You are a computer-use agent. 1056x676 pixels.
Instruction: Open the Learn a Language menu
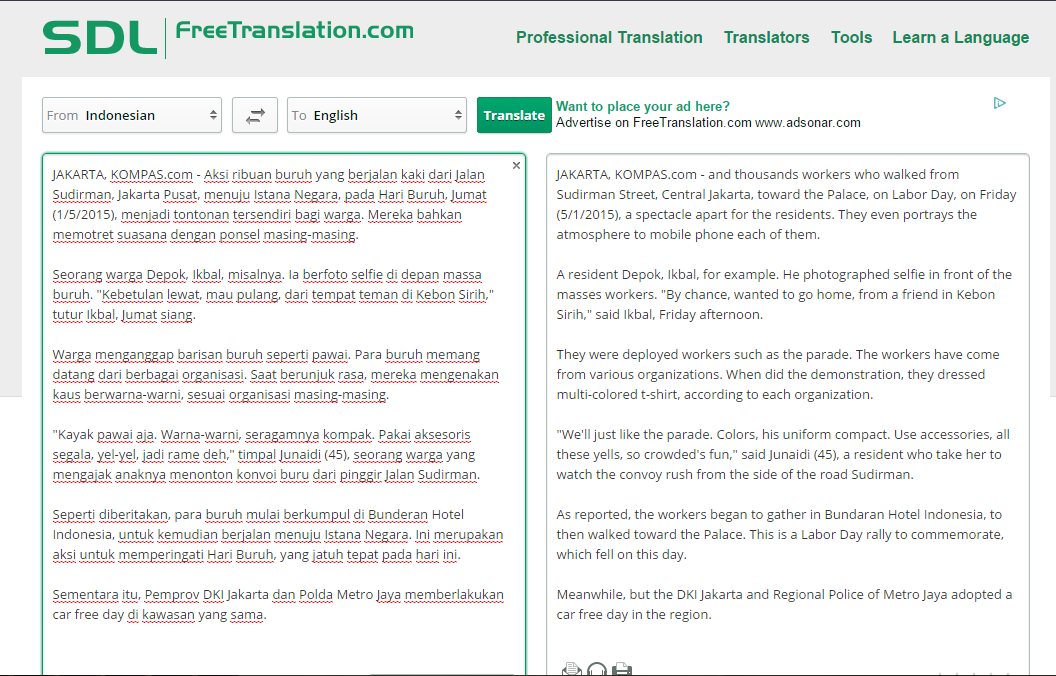tap(960, 38)
